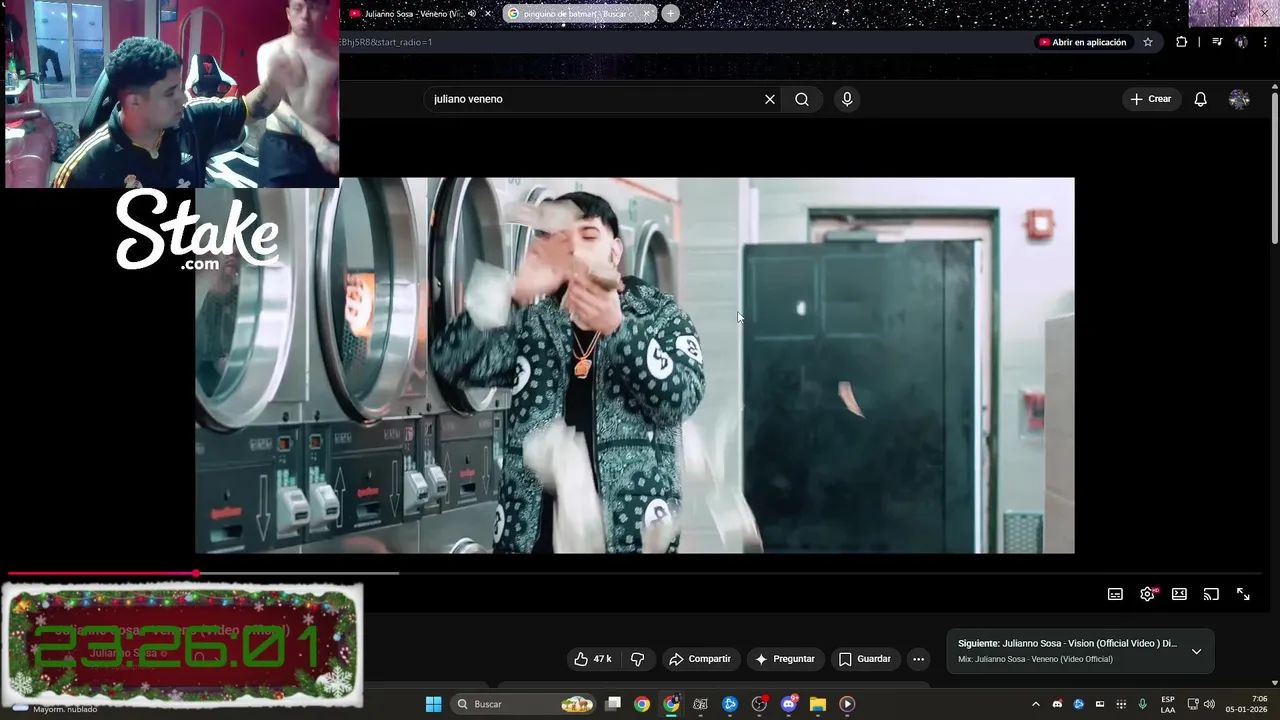Click the video frame to pause
1280x720 pixels.
(x=635, y=366)
